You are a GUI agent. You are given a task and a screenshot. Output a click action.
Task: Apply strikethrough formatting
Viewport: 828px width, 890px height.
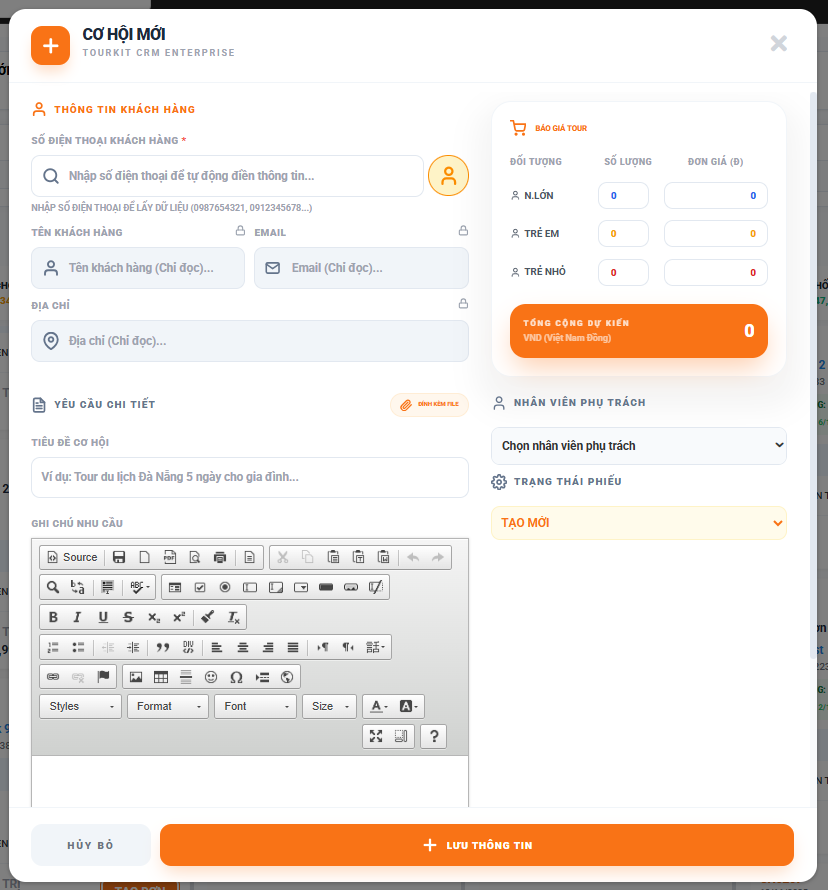[128, 617]
